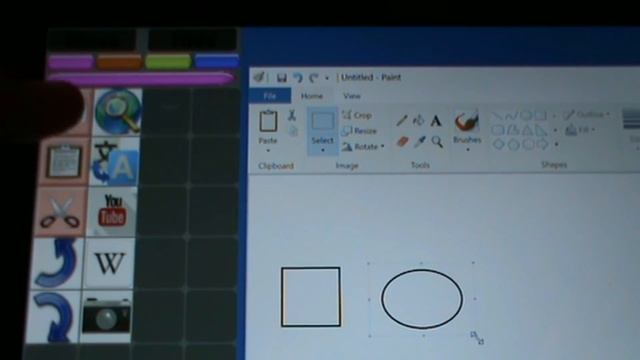This screenshot has height=360, width=640.
Task: Click inside the drawn ellipse on canvas
Action: pos(422,299)
